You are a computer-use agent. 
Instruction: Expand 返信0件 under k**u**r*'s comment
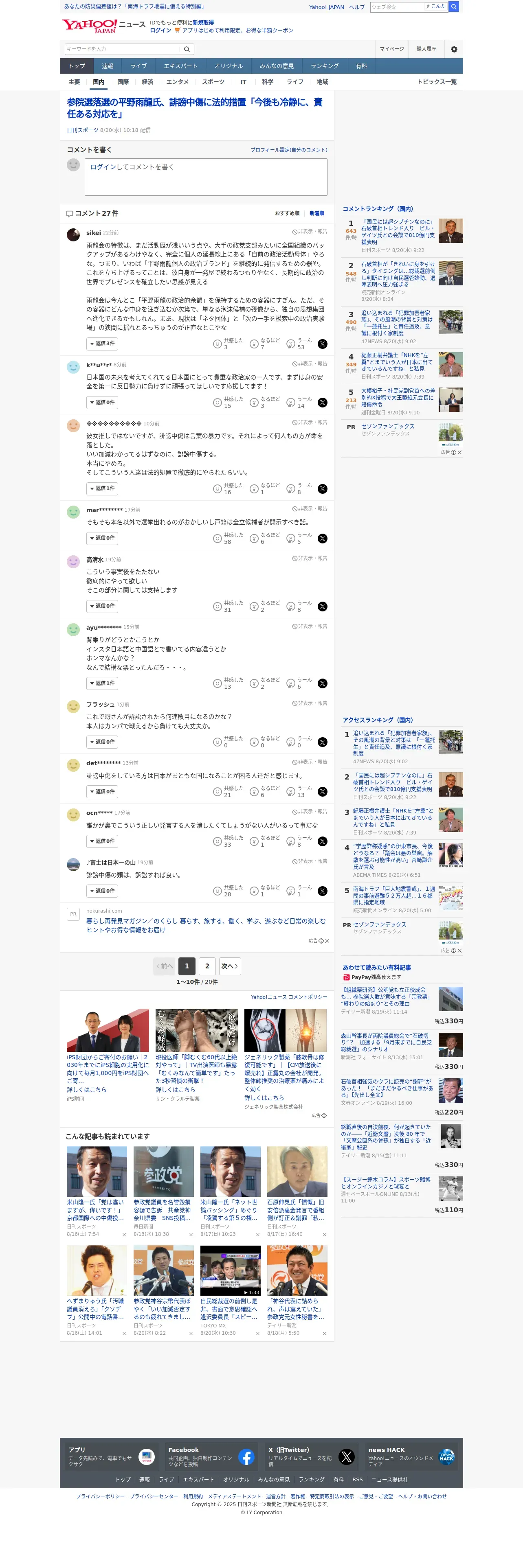(102, 402)
